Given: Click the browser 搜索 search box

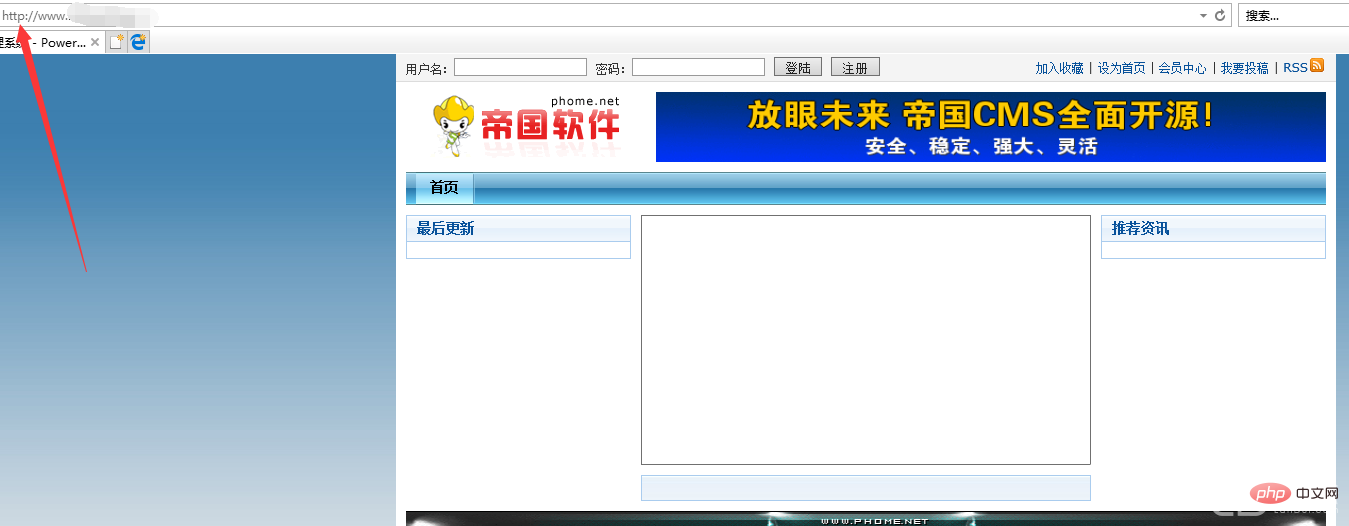Looking at the screenshot, I should [1290, 15].
